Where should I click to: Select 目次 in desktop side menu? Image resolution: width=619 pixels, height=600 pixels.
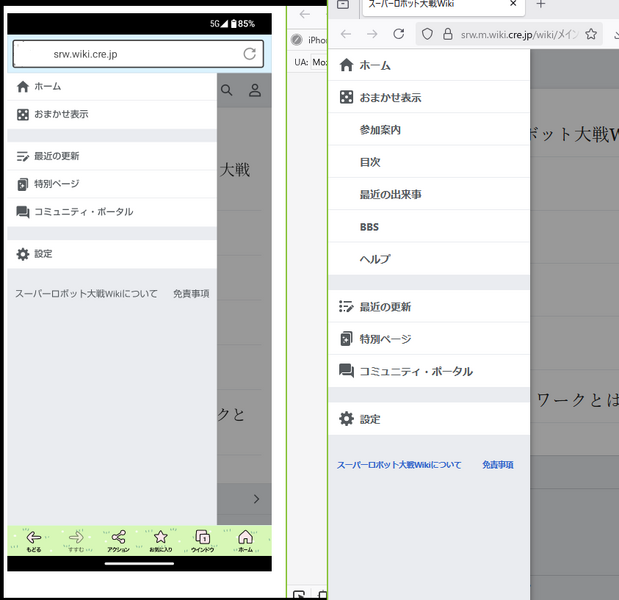[369, 162]
